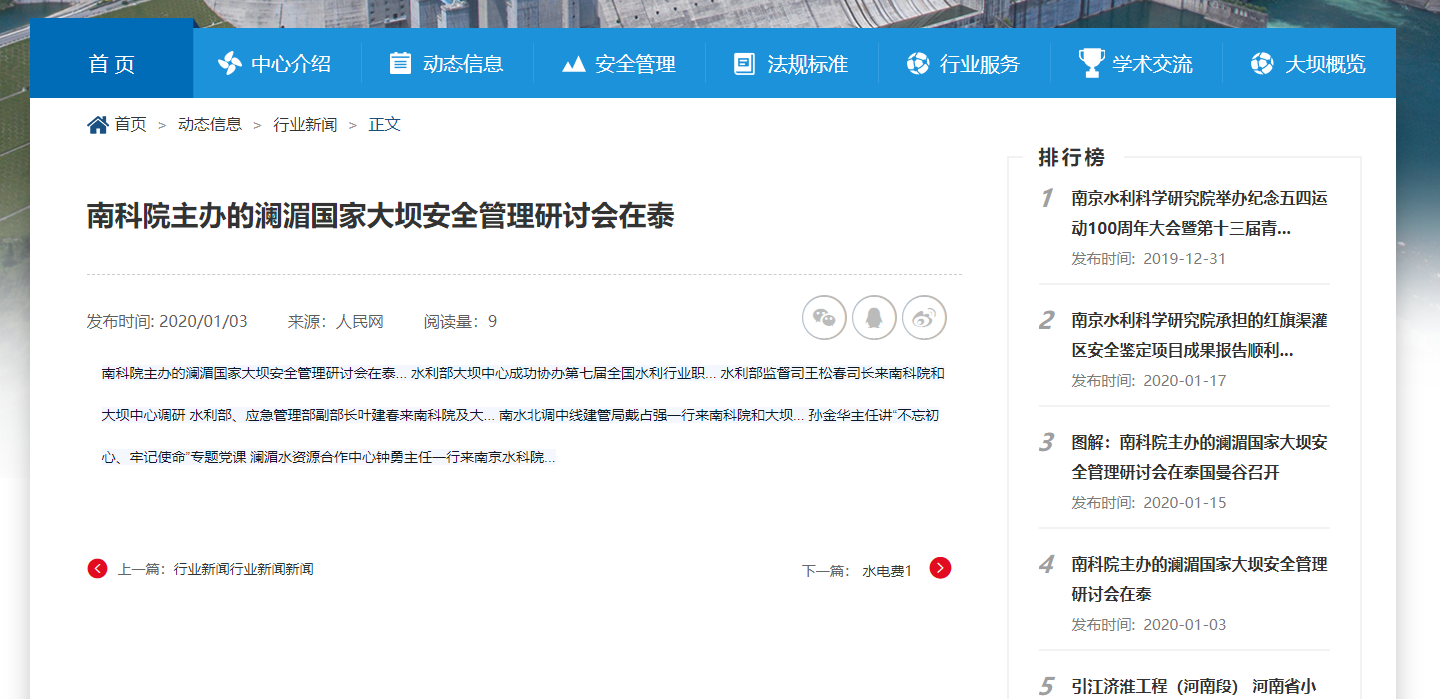Open next article 水电费1
This screenshot has width=1440, height=699.
pyautogui.click(x=888, y=571)
